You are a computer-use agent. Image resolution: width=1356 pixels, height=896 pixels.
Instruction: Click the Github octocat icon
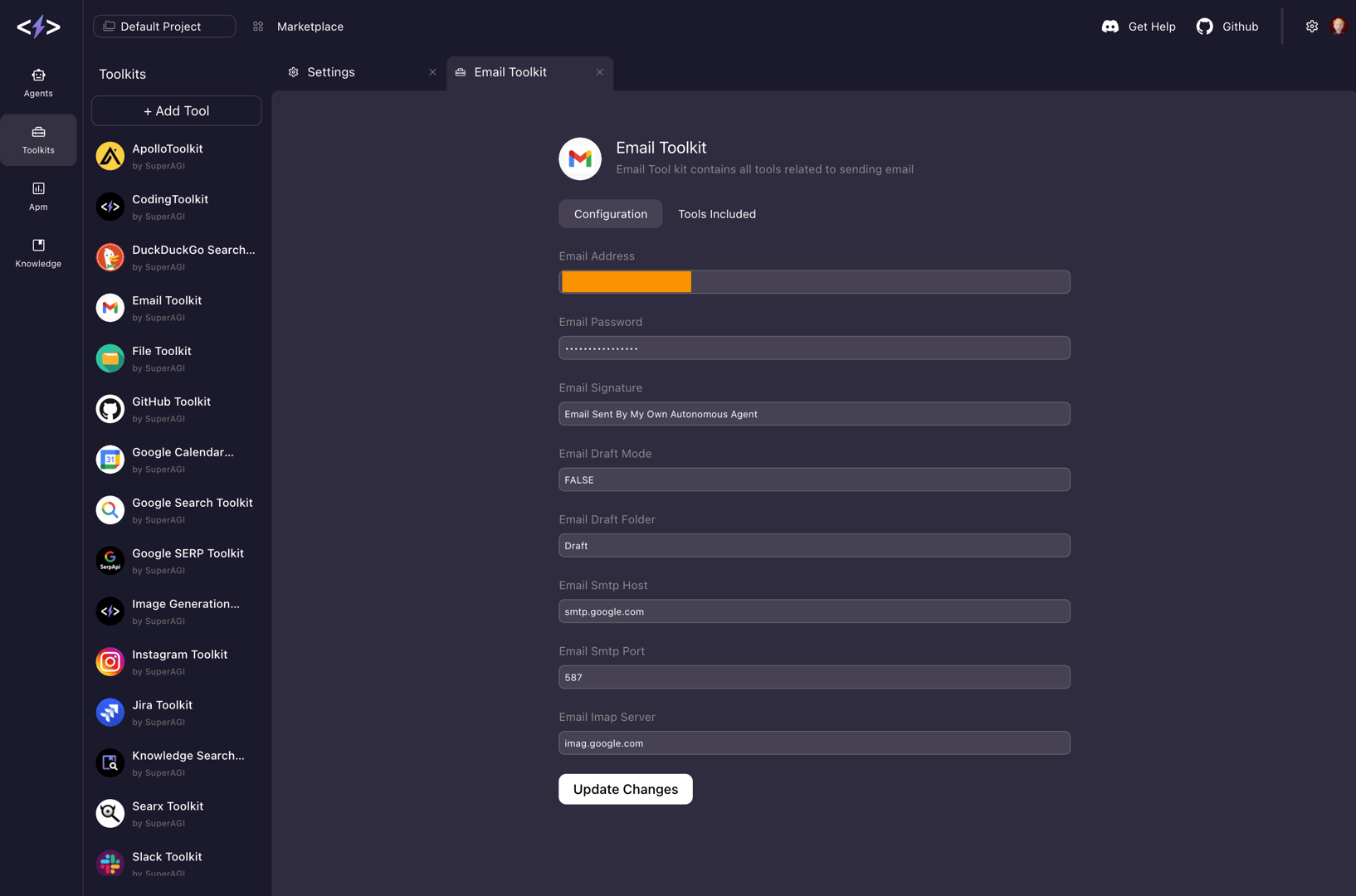(x=1204, y=27)
